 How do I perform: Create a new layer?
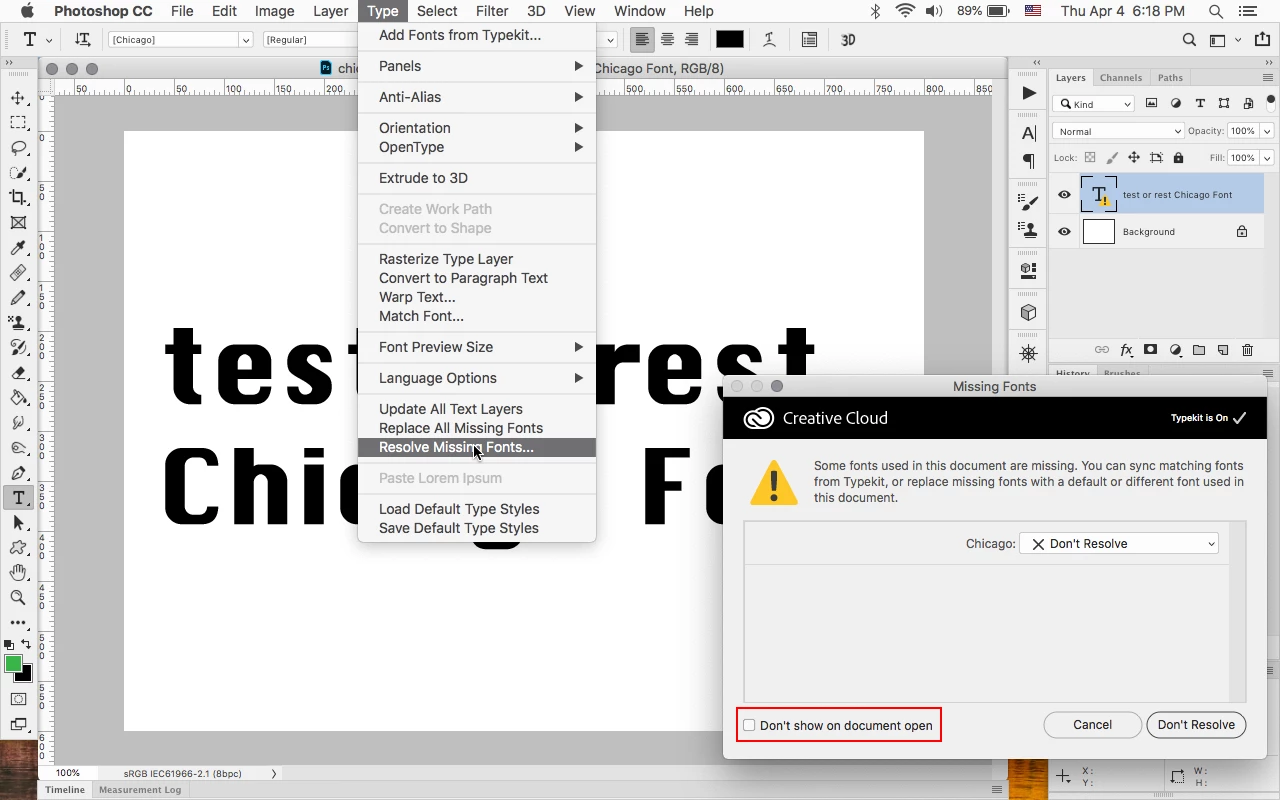[x=1223, y=350]
